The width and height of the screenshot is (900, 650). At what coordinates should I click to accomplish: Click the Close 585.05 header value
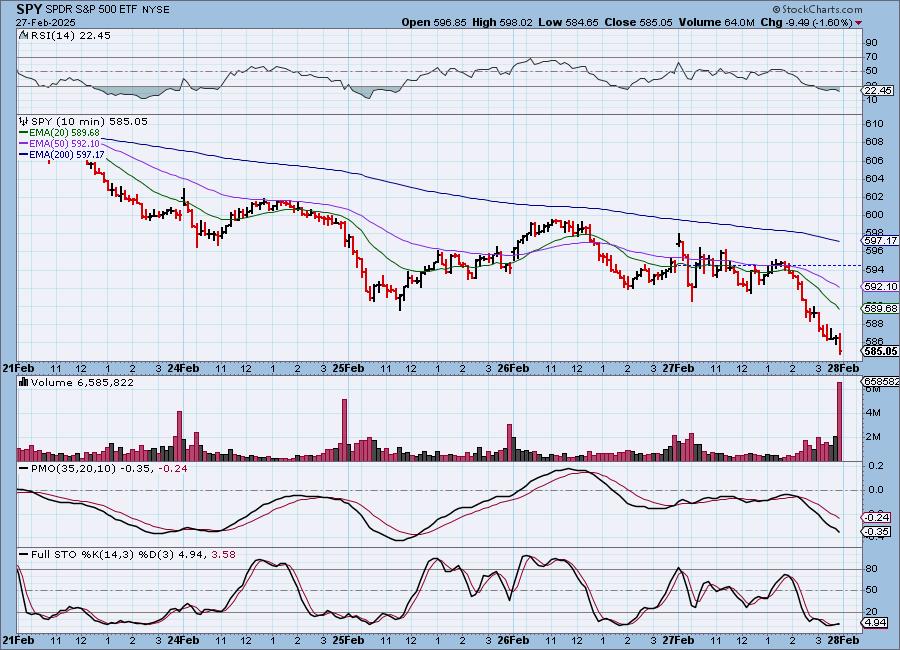click(638, 22)
